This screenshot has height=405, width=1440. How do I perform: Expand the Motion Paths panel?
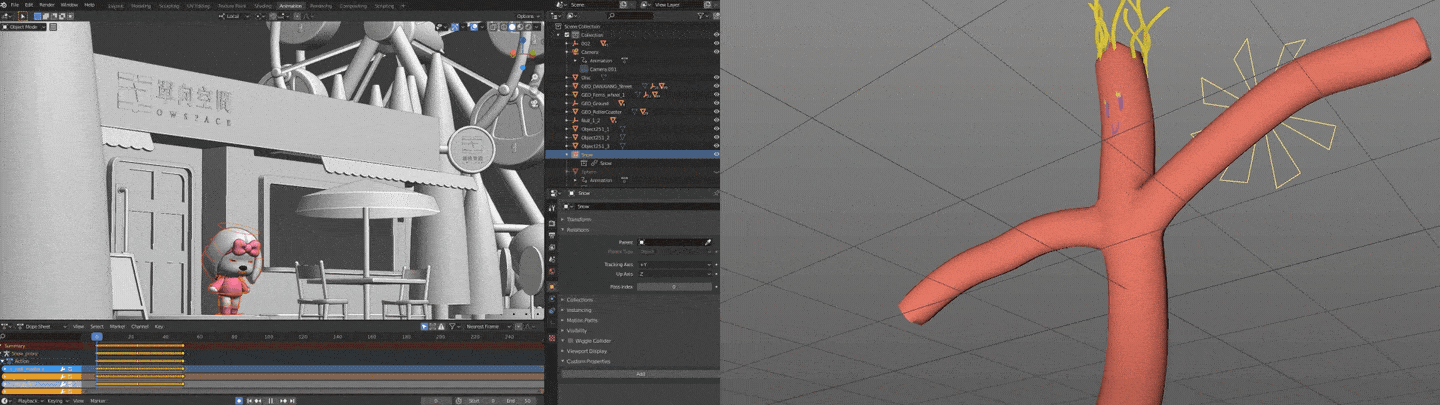582,320
